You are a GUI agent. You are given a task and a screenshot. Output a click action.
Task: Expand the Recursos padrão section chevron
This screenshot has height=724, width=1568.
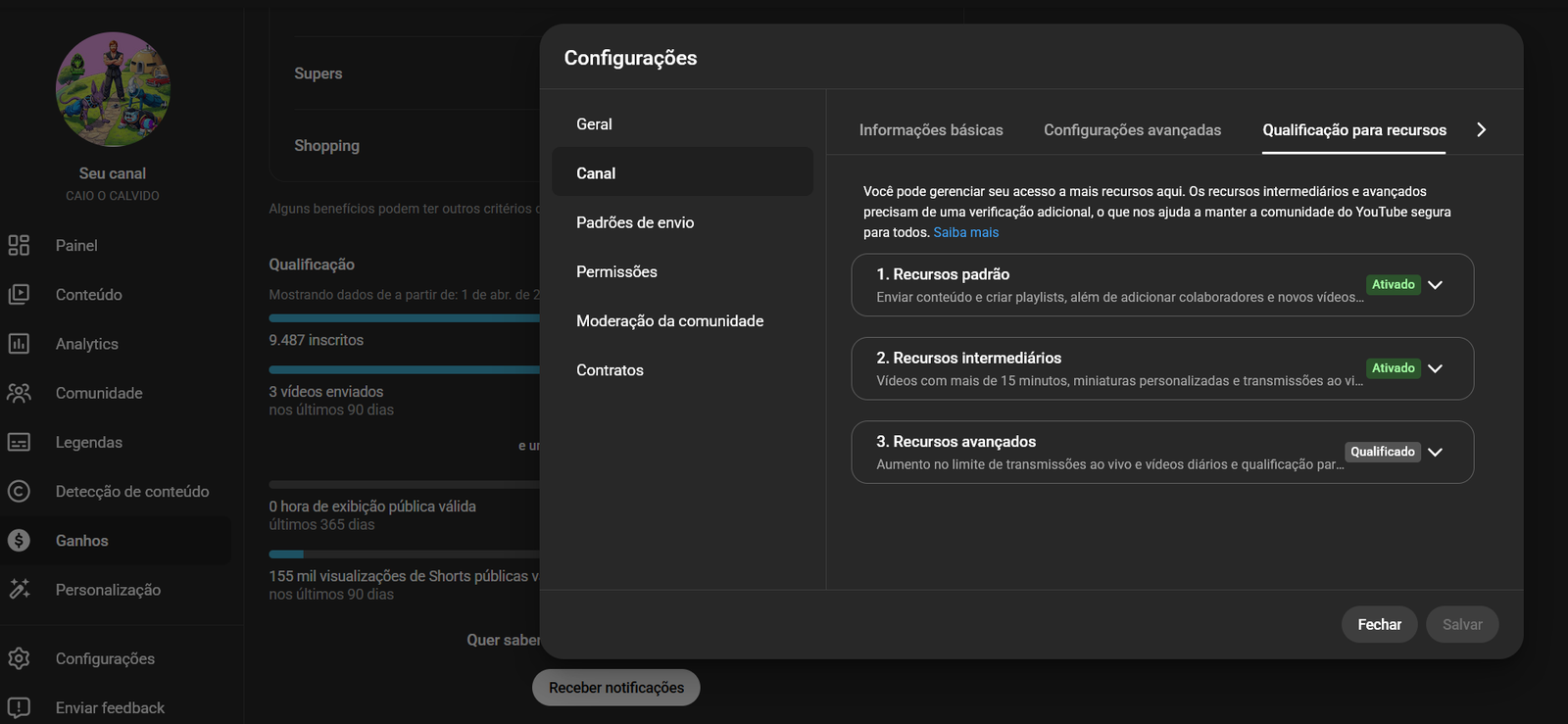pyautogui.click(x=1435, y=285)
